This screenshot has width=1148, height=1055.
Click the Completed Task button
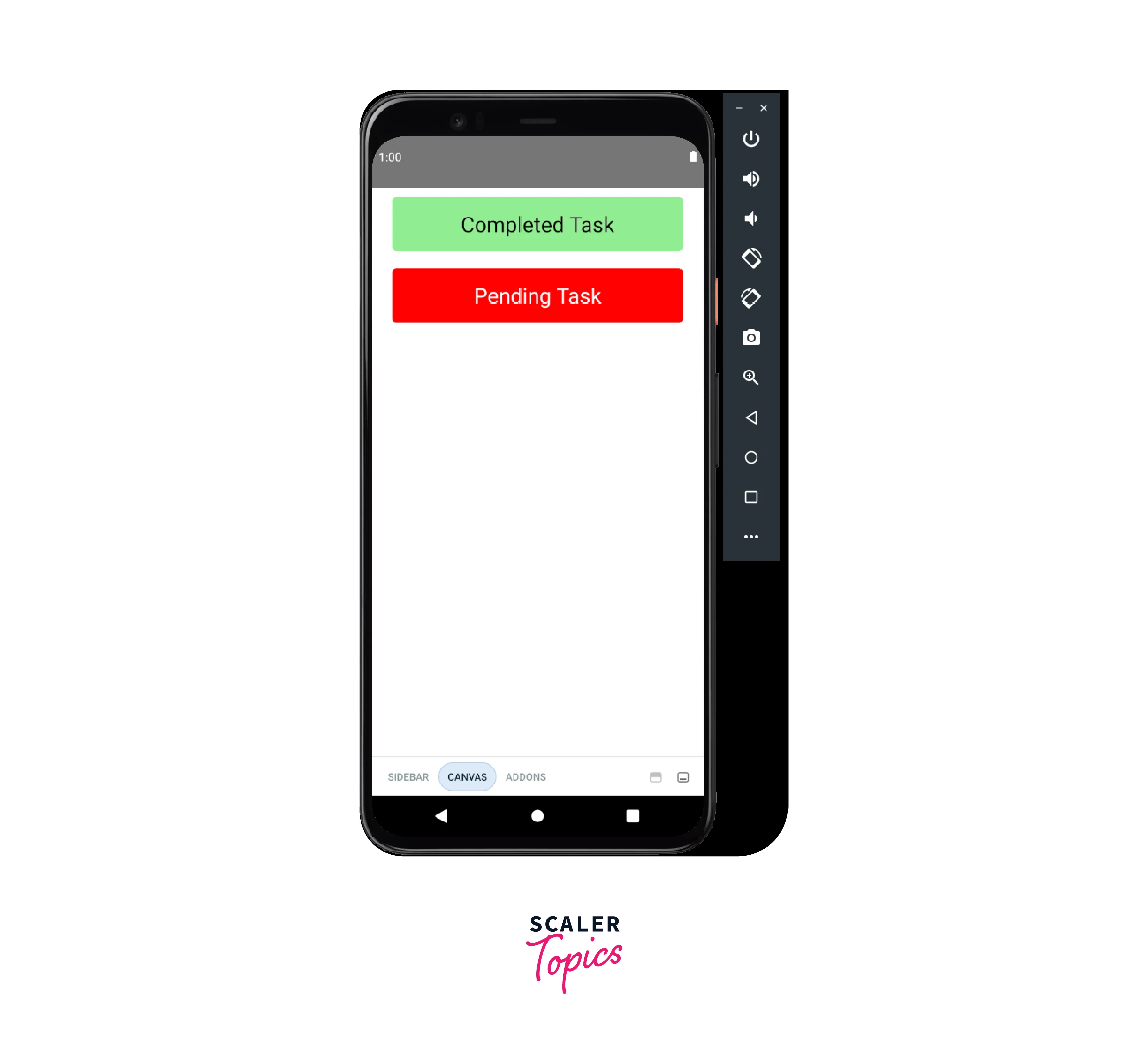pos(537,224)
